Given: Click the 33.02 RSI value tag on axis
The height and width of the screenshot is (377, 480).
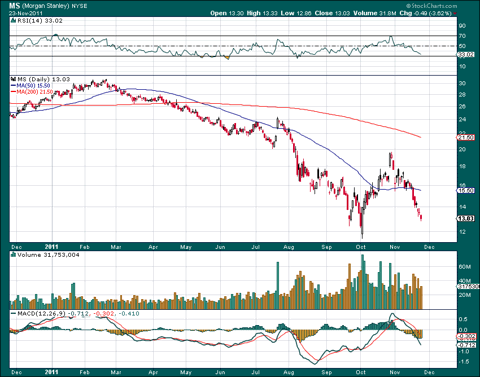Looking at the screenshot, I should [x=466, y=55].
